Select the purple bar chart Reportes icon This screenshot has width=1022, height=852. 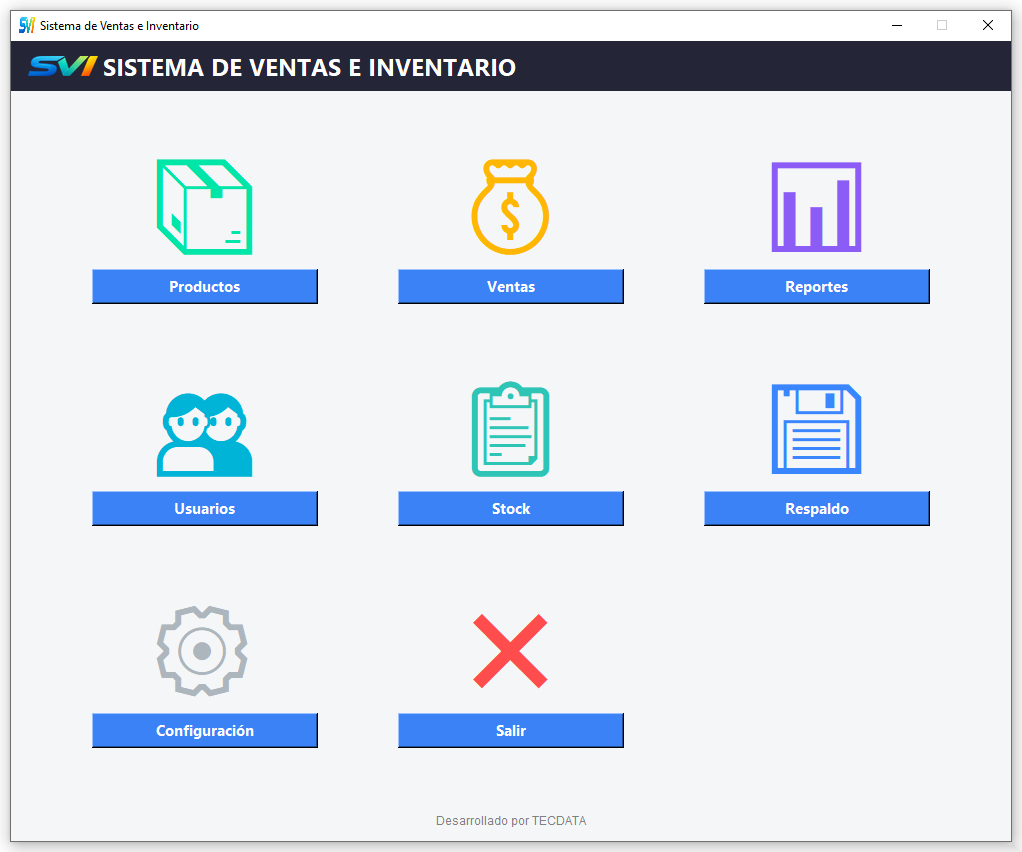(816, 207)
